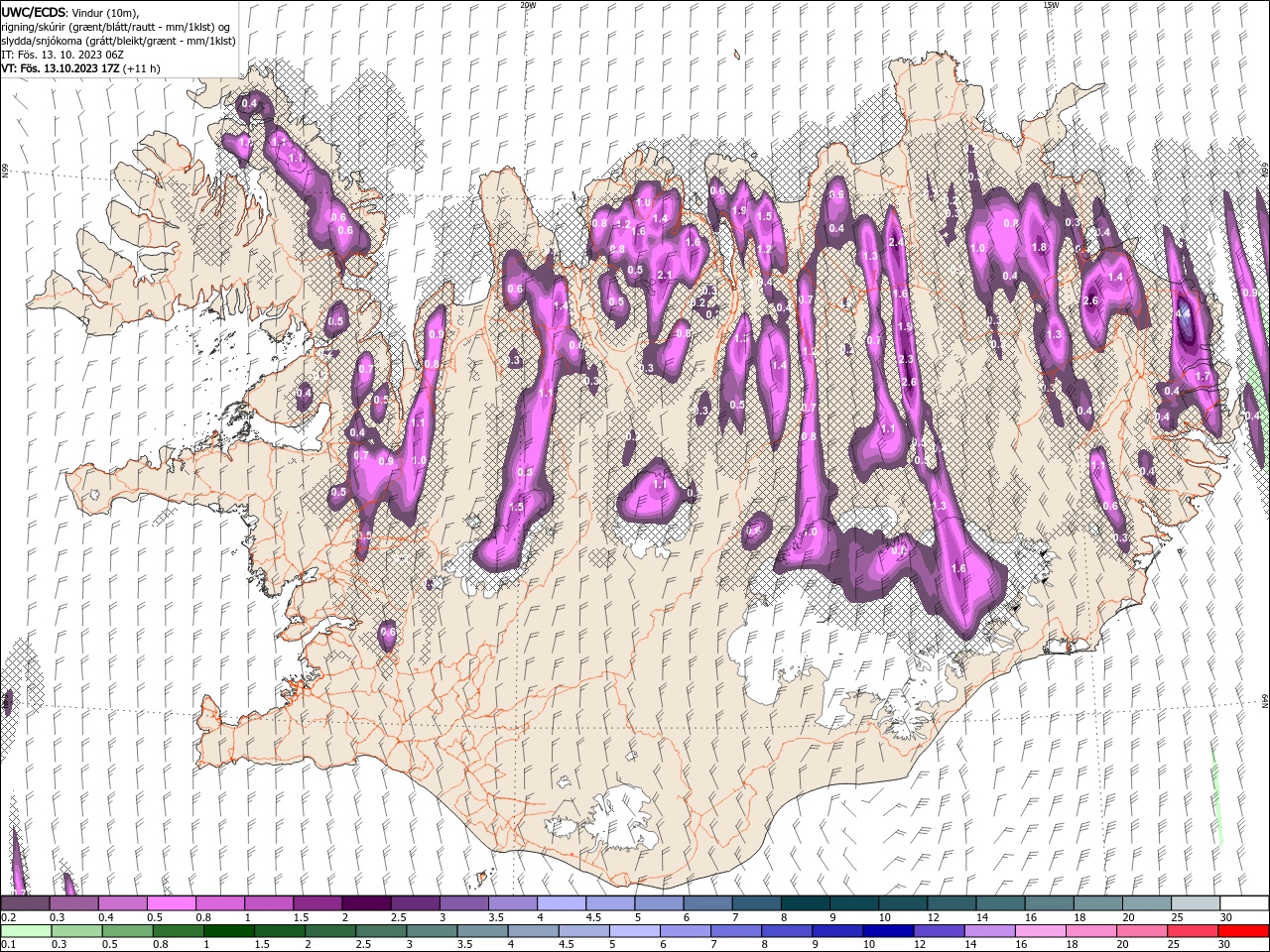Click the '0.1' label under the lower legend row
This screenshot has height=952, width=1270.
(x=7, y=945)
